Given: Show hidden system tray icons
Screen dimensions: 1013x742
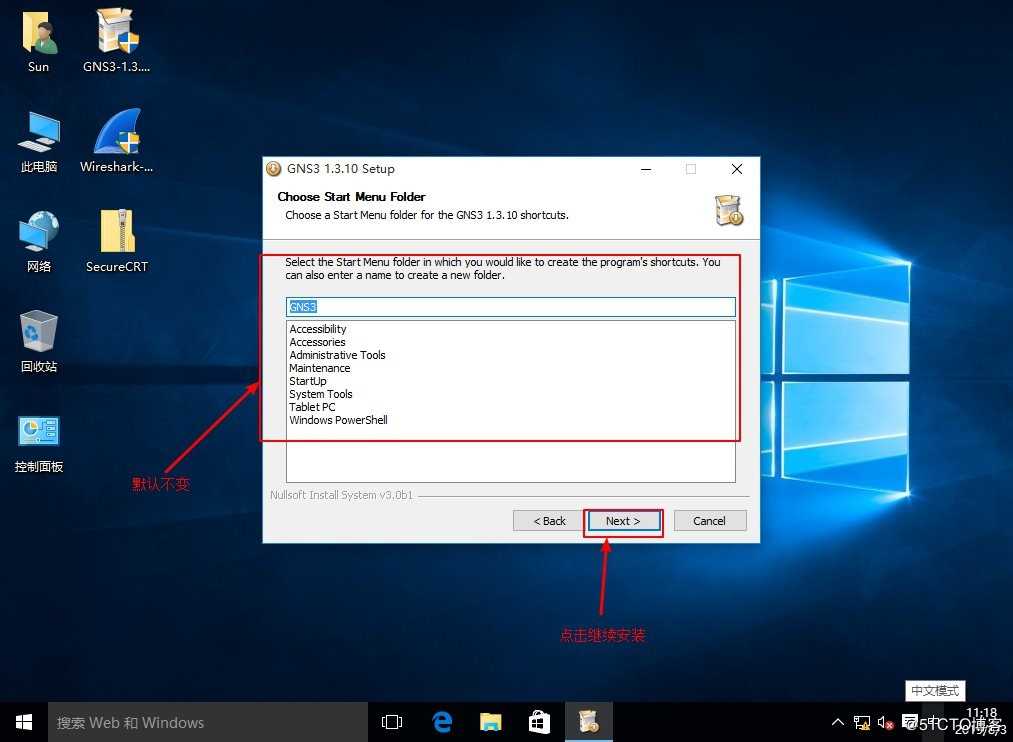Looking at the screenshot, I should coord(838,722).
